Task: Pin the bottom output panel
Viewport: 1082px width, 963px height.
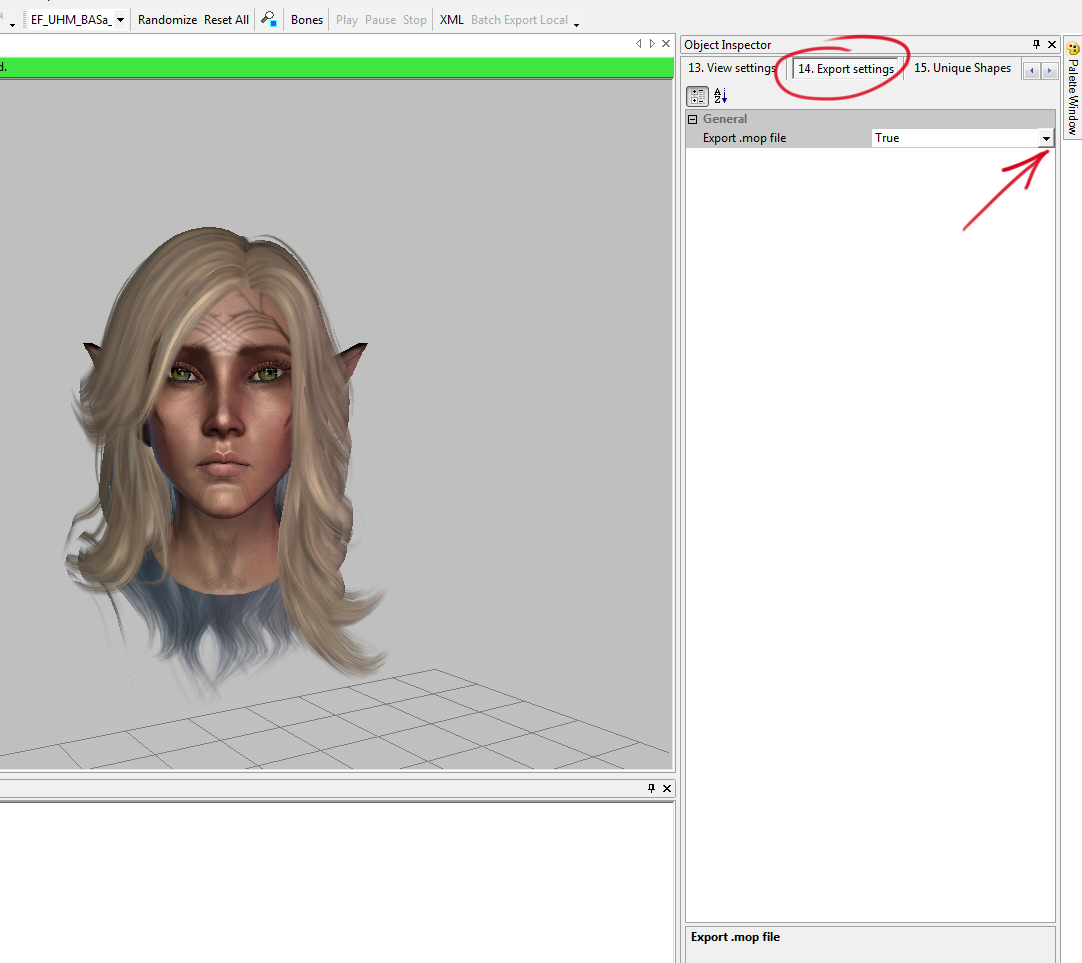Action: pyautogui.click(x=651, y=788)
